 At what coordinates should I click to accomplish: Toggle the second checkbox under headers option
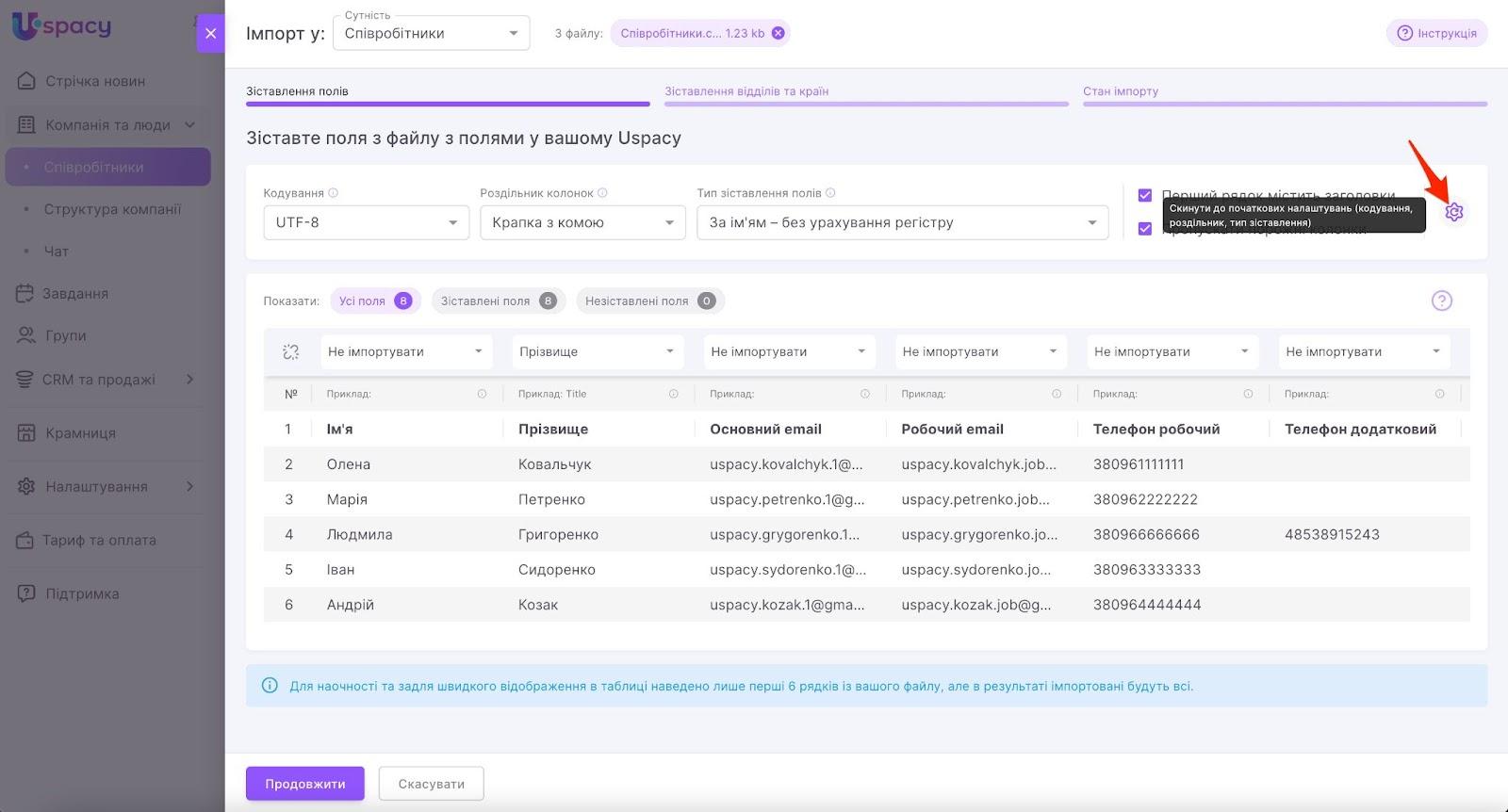click(1144, 229)
